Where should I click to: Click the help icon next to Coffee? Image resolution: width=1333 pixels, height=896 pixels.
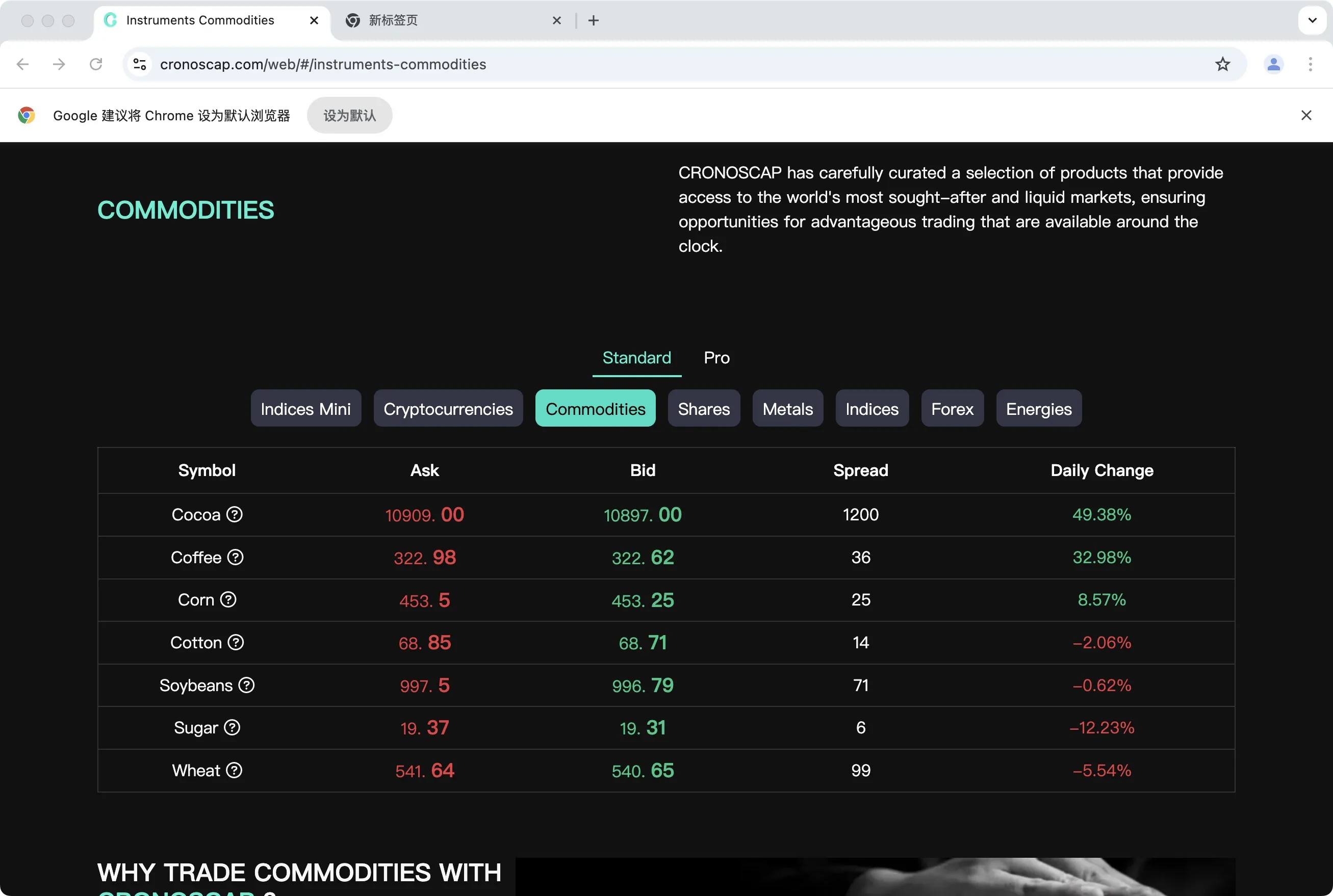[x=236, y=557]
